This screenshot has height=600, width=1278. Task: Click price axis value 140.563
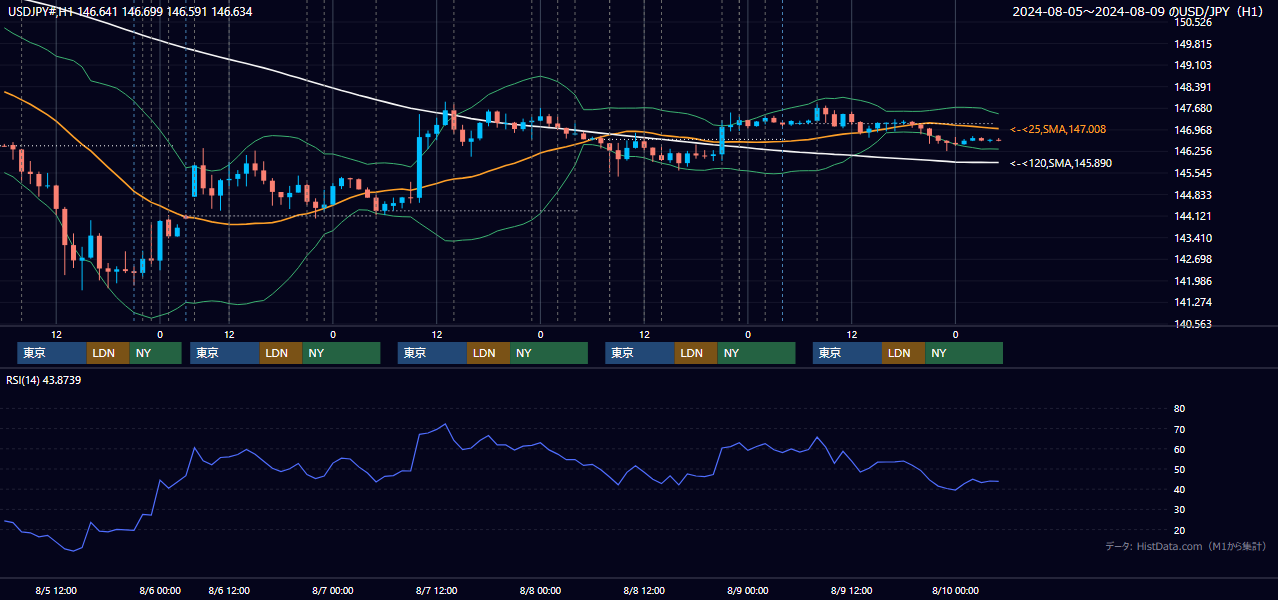tap(1193, 324)
